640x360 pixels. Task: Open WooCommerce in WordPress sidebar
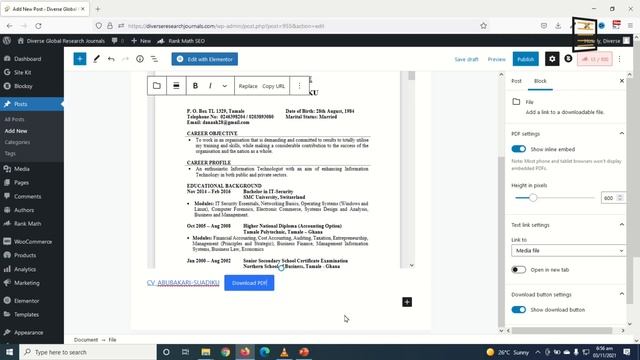(32, 242)
